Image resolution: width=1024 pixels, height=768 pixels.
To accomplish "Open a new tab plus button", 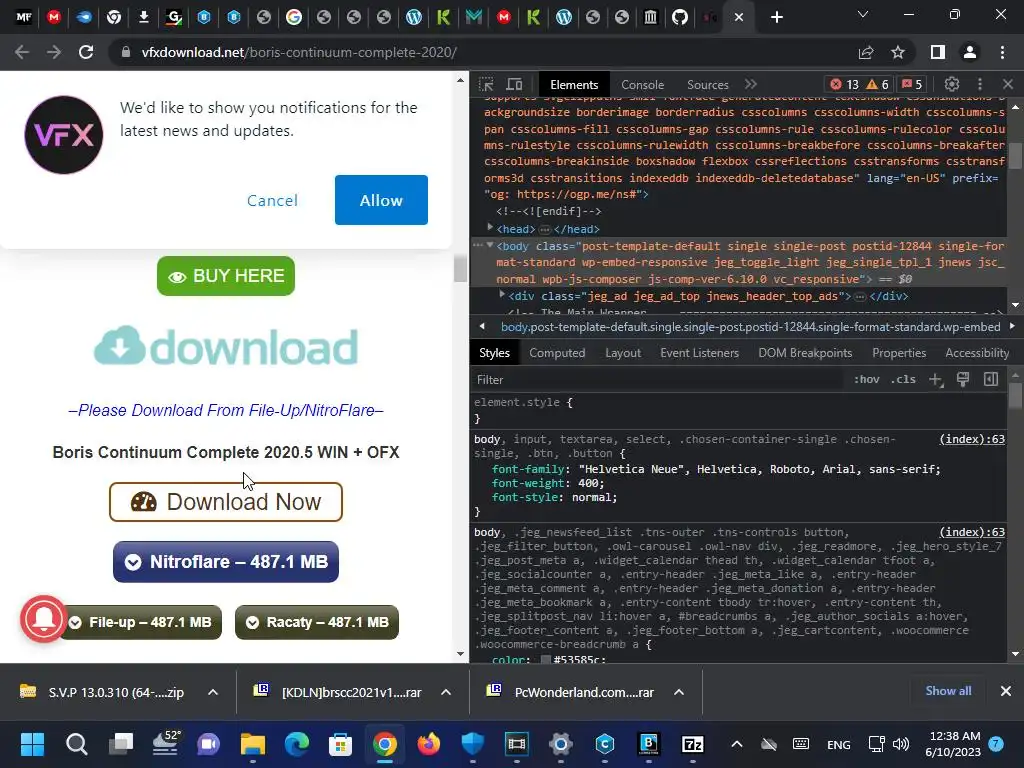I will 776,17.
